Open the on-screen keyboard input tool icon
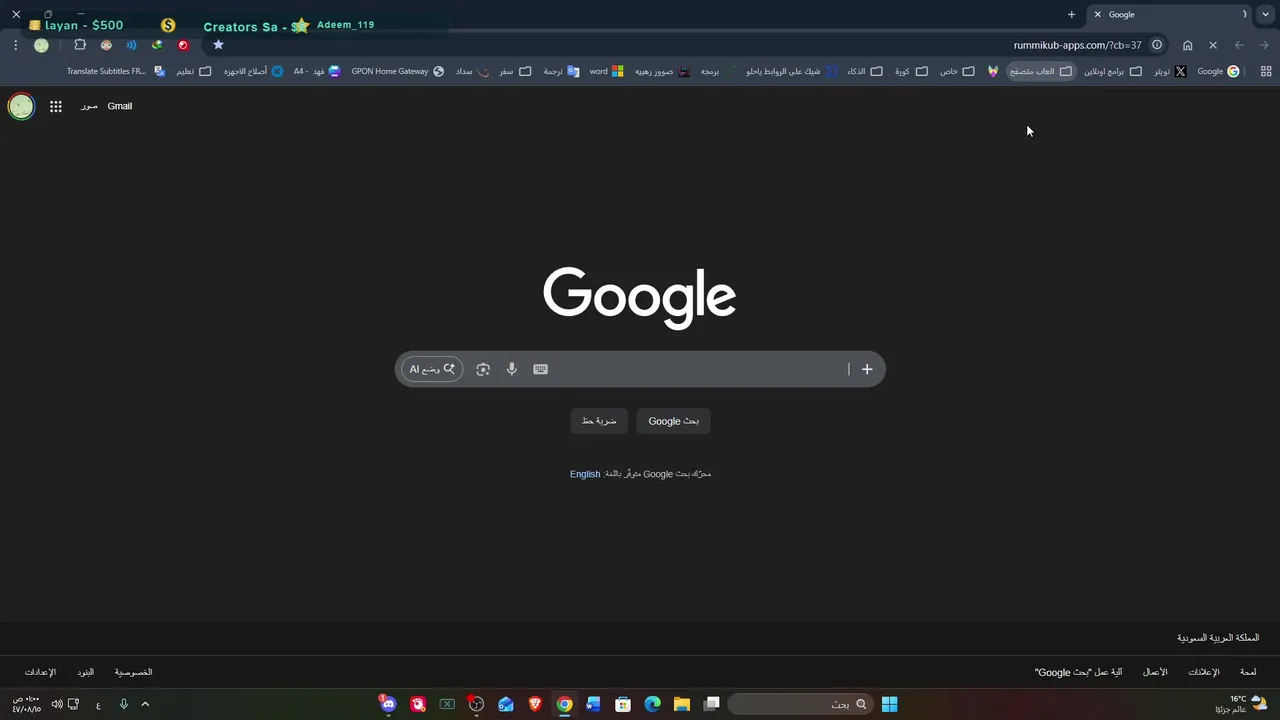1280x720 pixels. [541, 369]
